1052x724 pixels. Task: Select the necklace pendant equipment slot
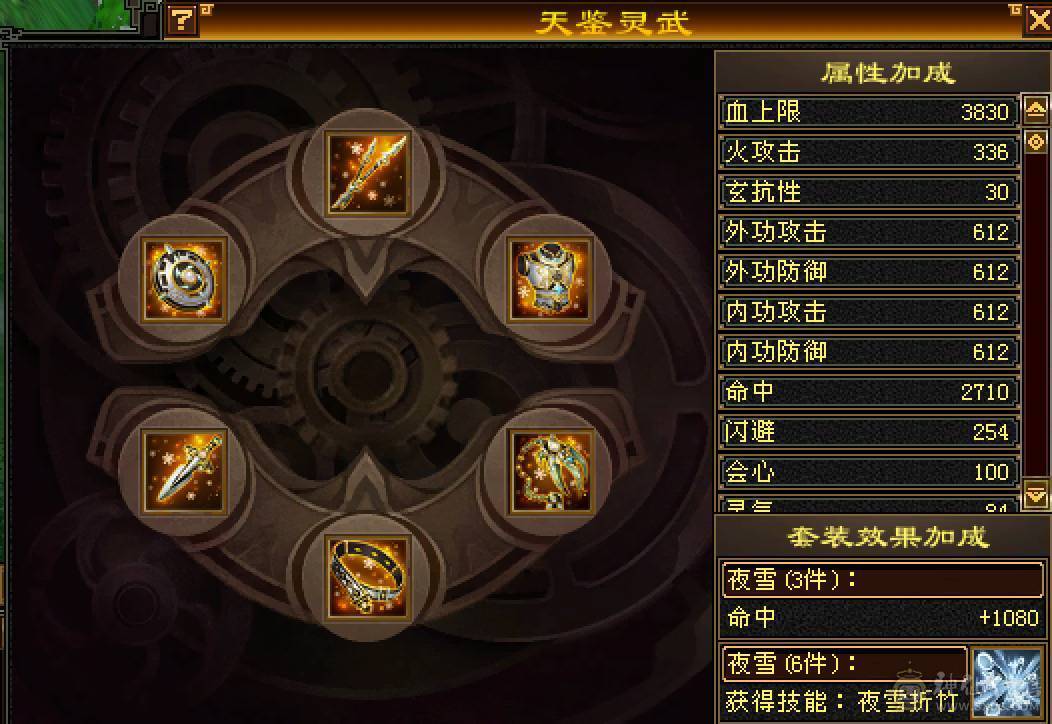[550, 471]
